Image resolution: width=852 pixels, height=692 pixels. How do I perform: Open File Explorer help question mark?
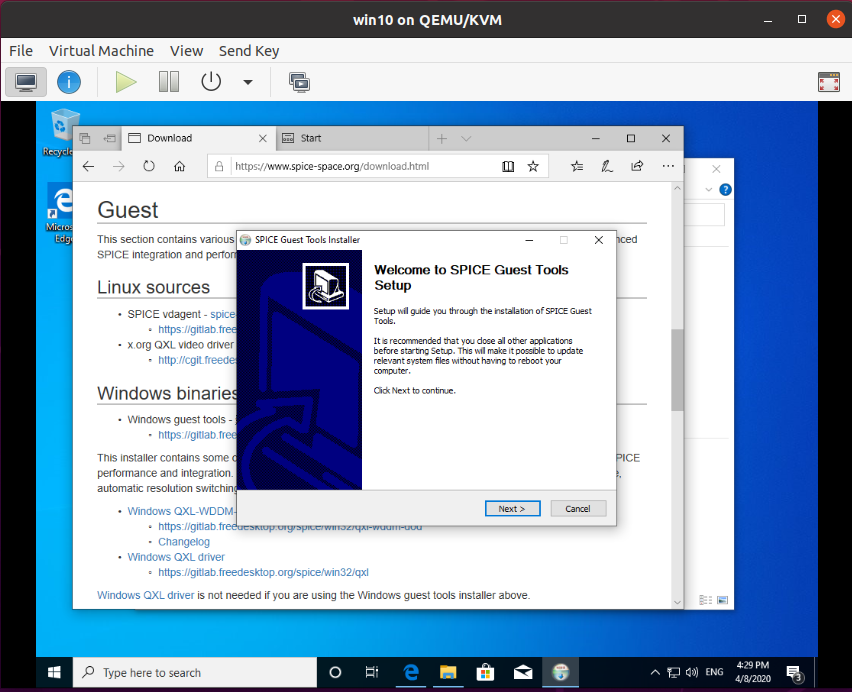click(725, 190)
